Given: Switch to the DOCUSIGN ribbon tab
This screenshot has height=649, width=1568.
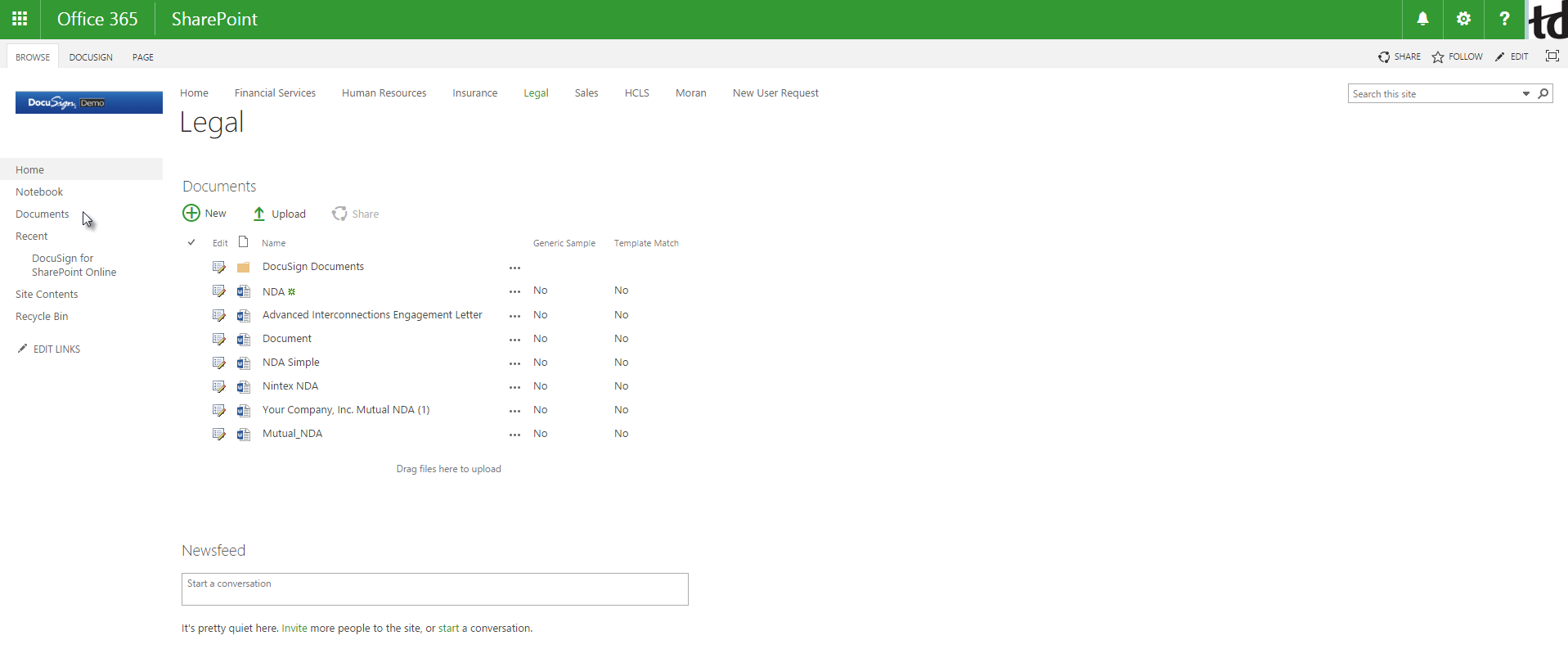Looking at the screenshot, I should point(91,57).
